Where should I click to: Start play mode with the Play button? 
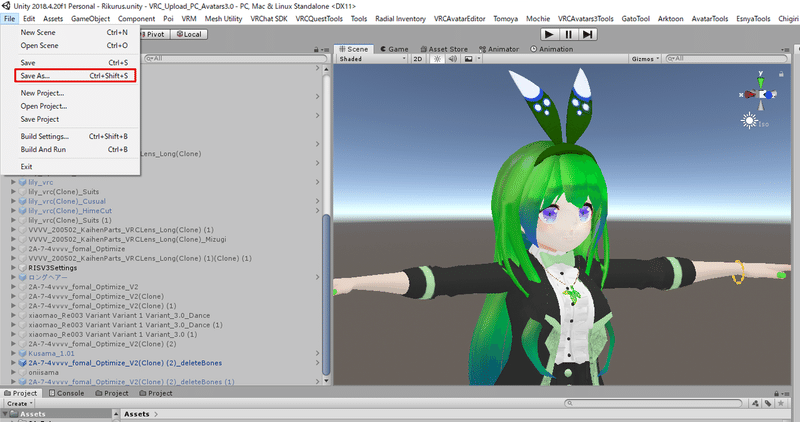click(549, 34)
